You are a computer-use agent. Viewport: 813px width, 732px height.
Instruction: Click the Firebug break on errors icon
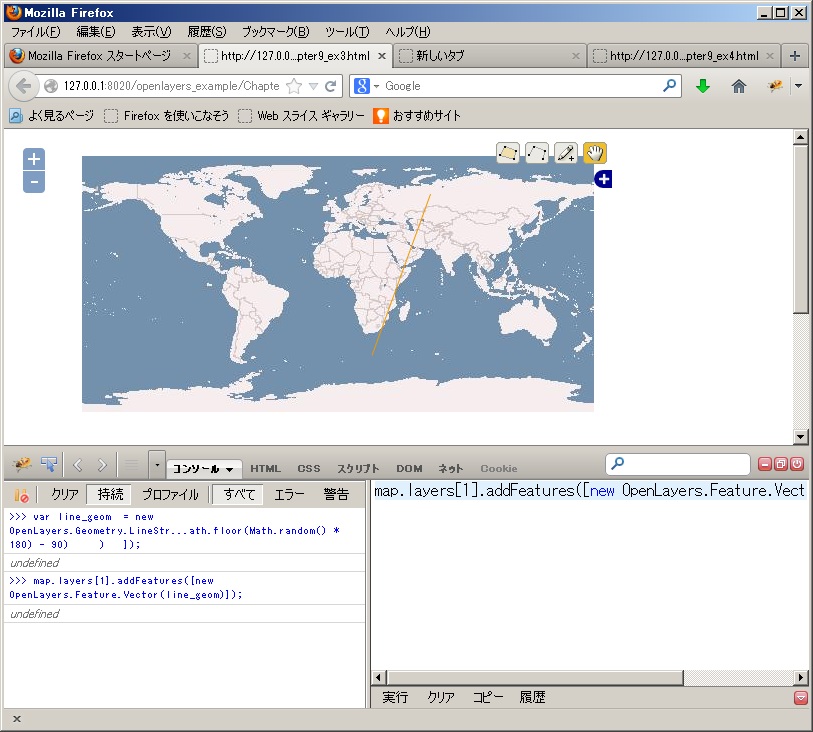coord(21,494)
